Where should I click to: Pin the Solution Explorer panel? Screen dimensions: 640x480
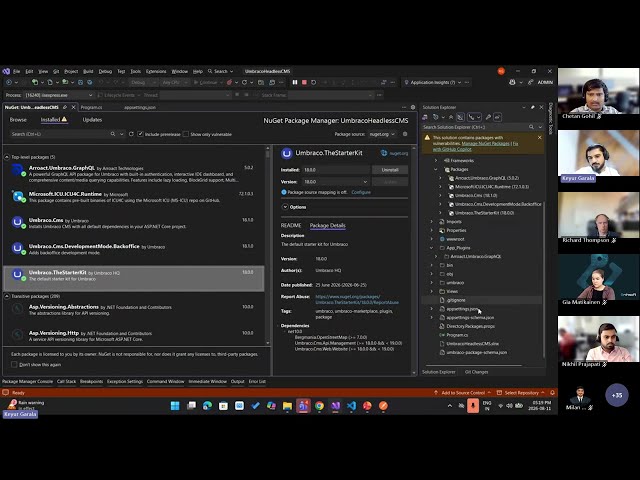[532, 107]
